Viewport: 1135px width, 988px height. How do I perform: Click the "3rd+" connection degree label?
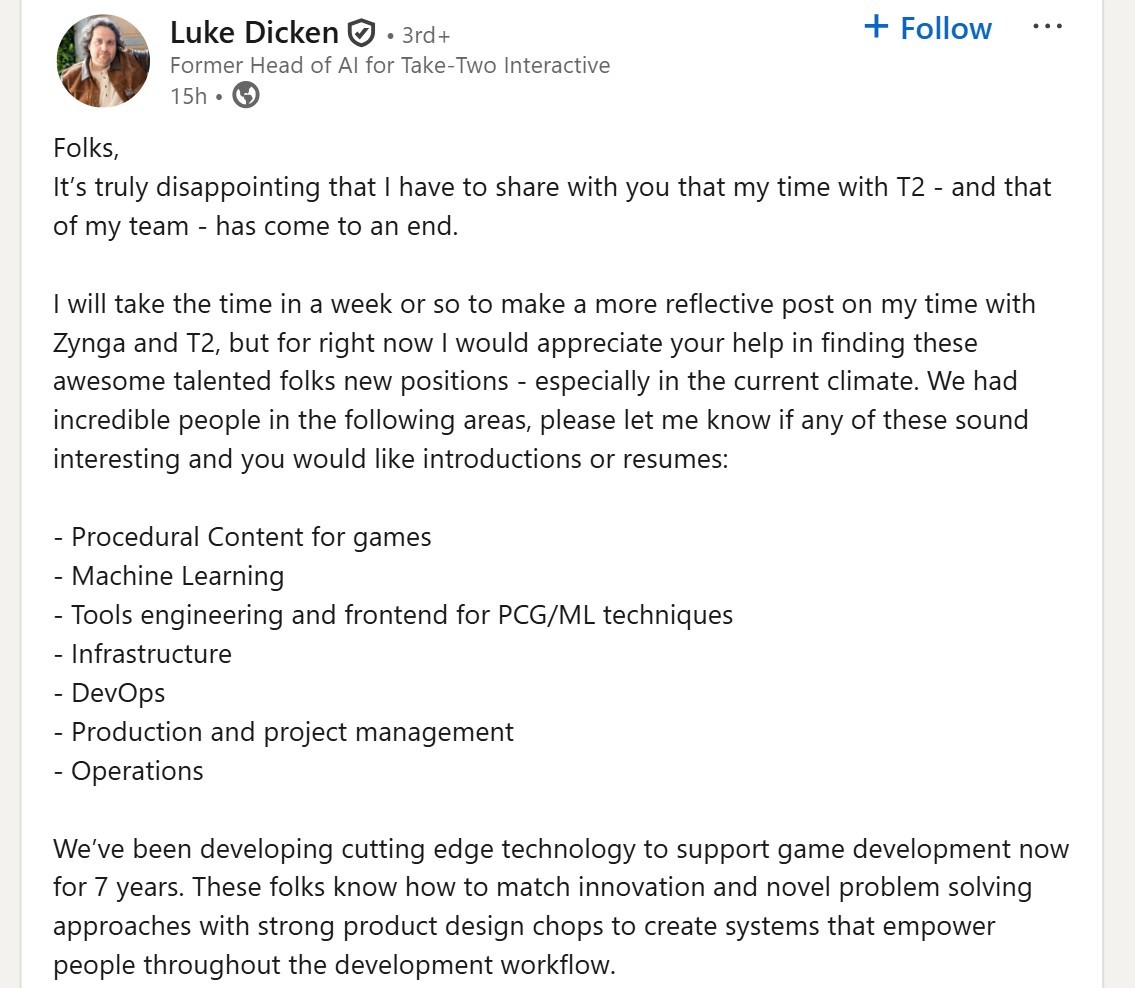point(426,36)
